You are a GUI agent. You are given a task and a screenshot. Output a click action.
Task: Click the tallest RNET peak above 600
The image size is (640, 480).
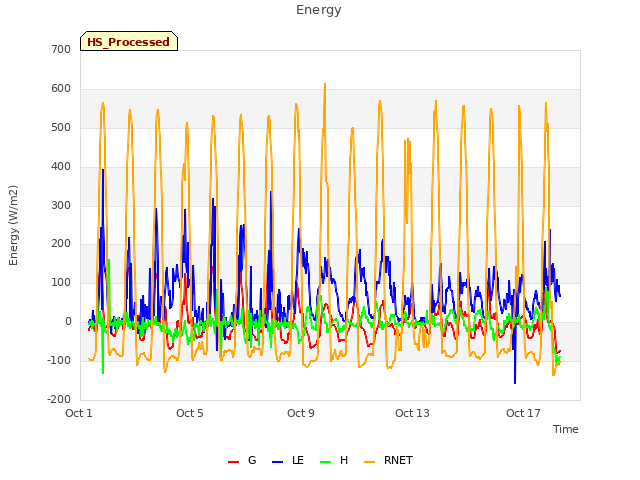coord(325,84)
